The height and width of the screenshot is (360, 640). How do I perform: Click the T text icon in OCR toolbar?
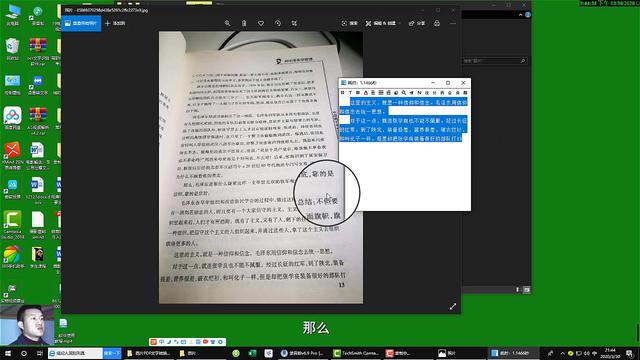pyautogui.click(x=350, y=93)
